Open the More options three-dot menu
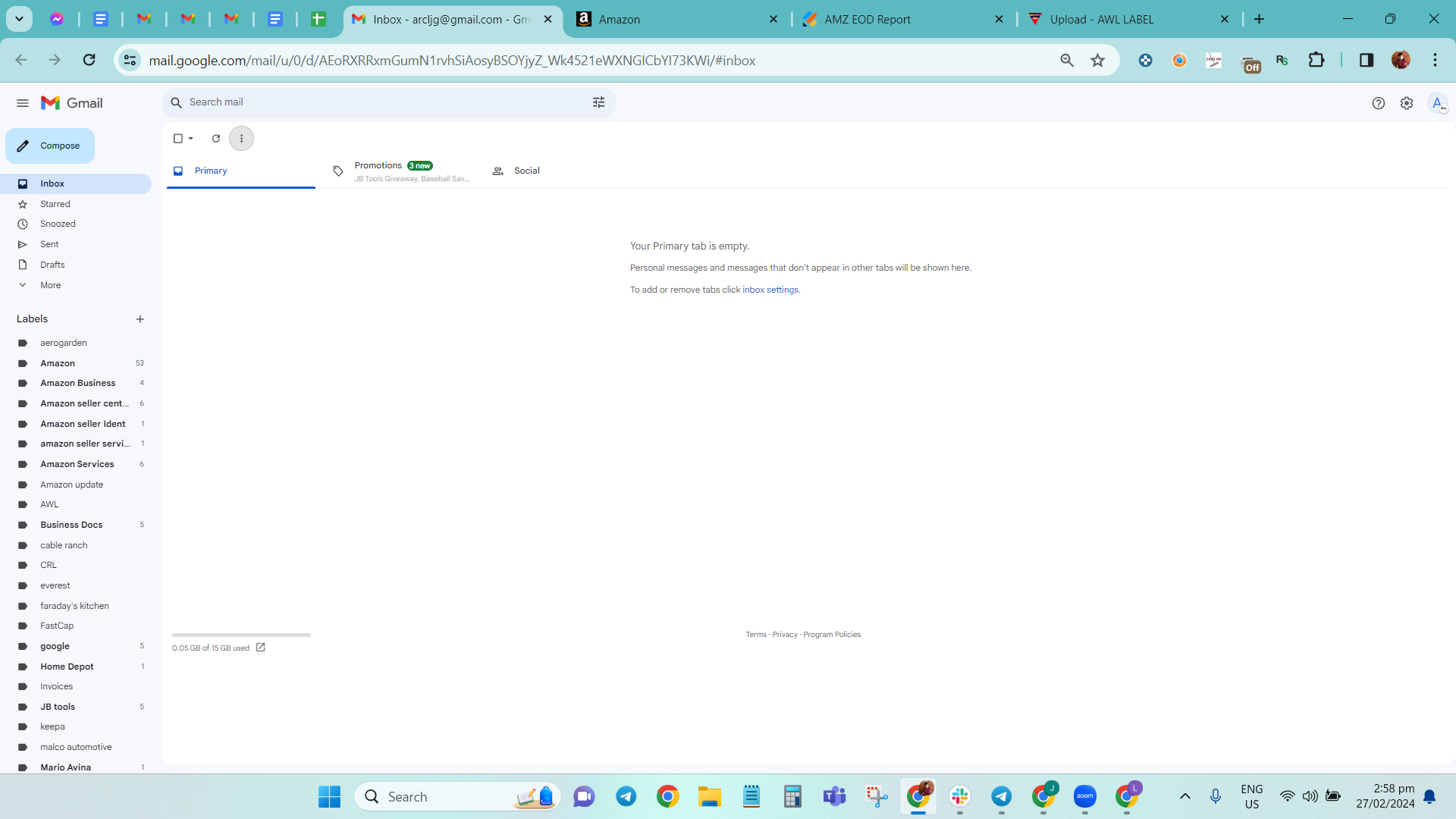 coord(241,139)
